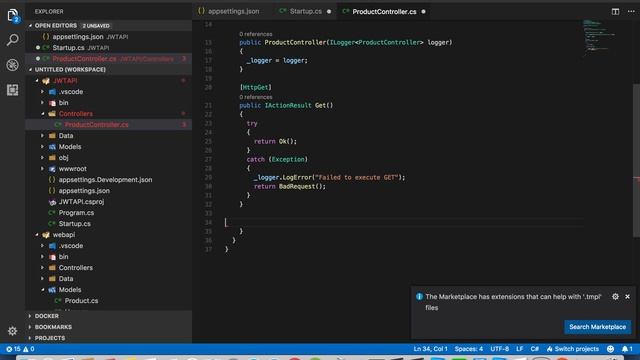Click 0 references above Get method
Image resolution: width=640 pixels, height=360 pixels.
click(256, 97)
